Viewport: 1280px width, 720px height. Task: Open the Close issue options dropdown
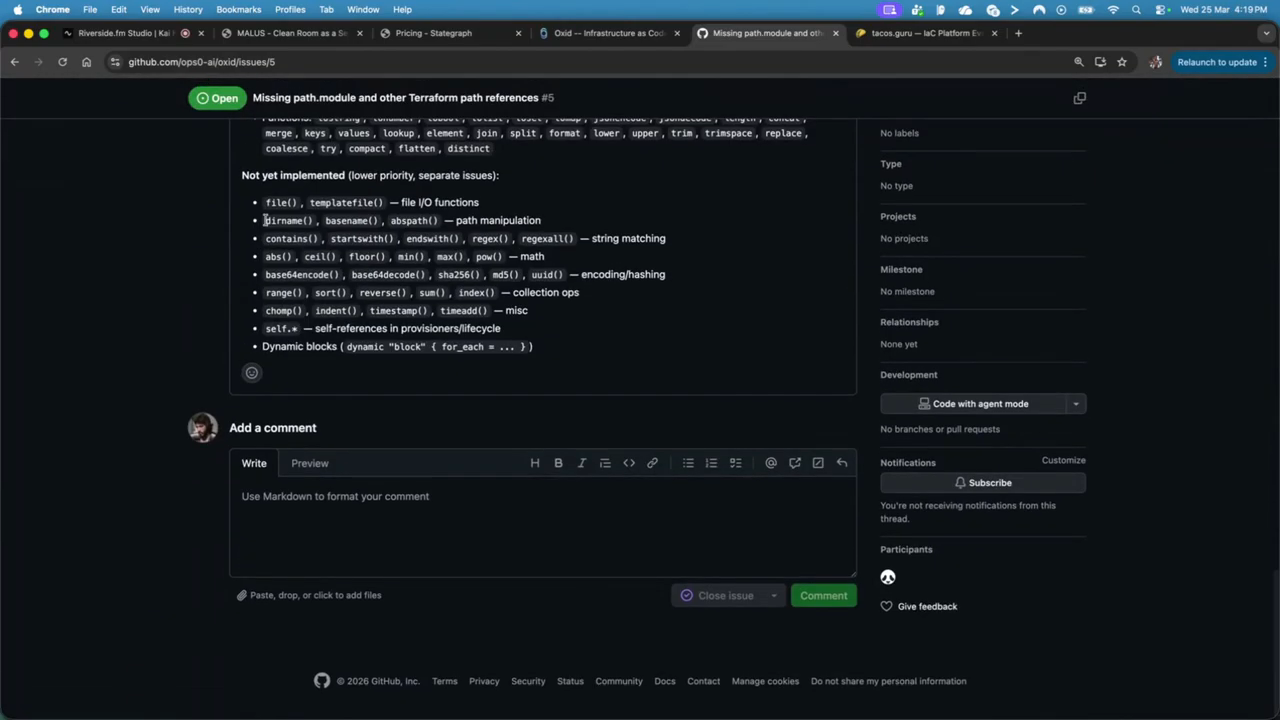(x=774, y=596)
